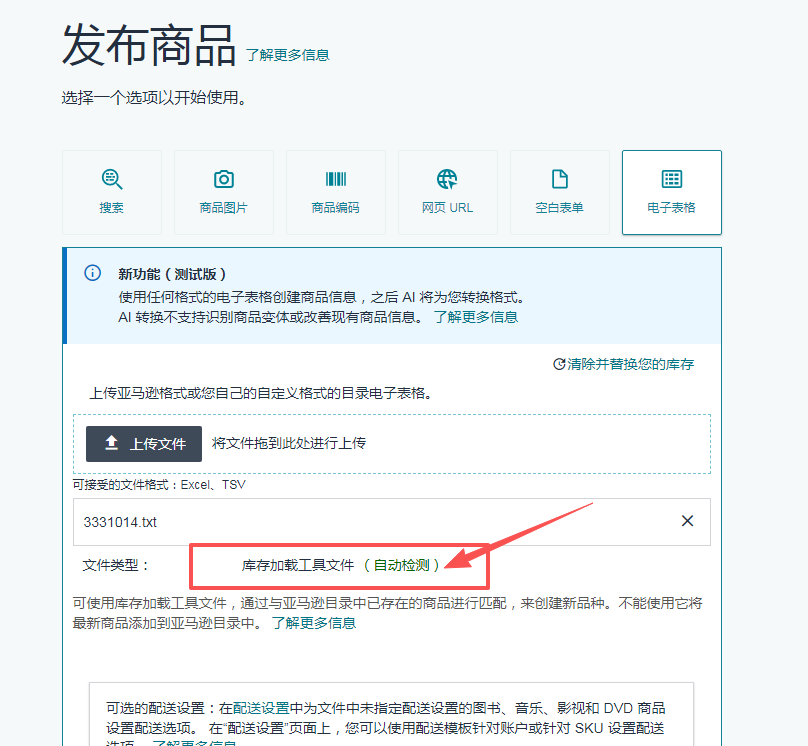Screen dimensions: 808x746
Task: Open 了解更多信息 link in the AI banner
Action: [475, 317]
